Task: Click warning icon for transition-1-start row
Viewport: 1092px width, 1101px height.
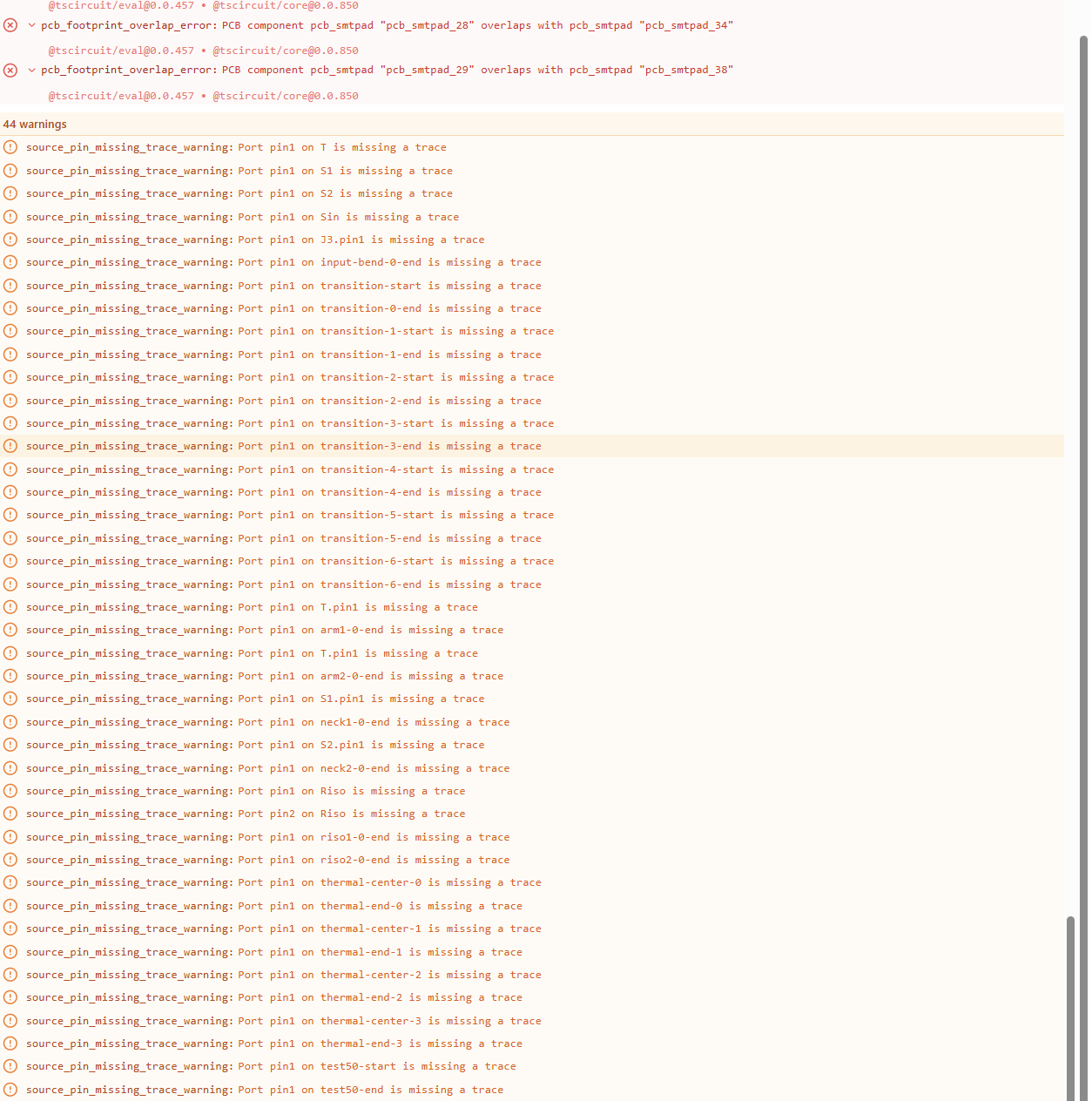Action: point(10,331)
